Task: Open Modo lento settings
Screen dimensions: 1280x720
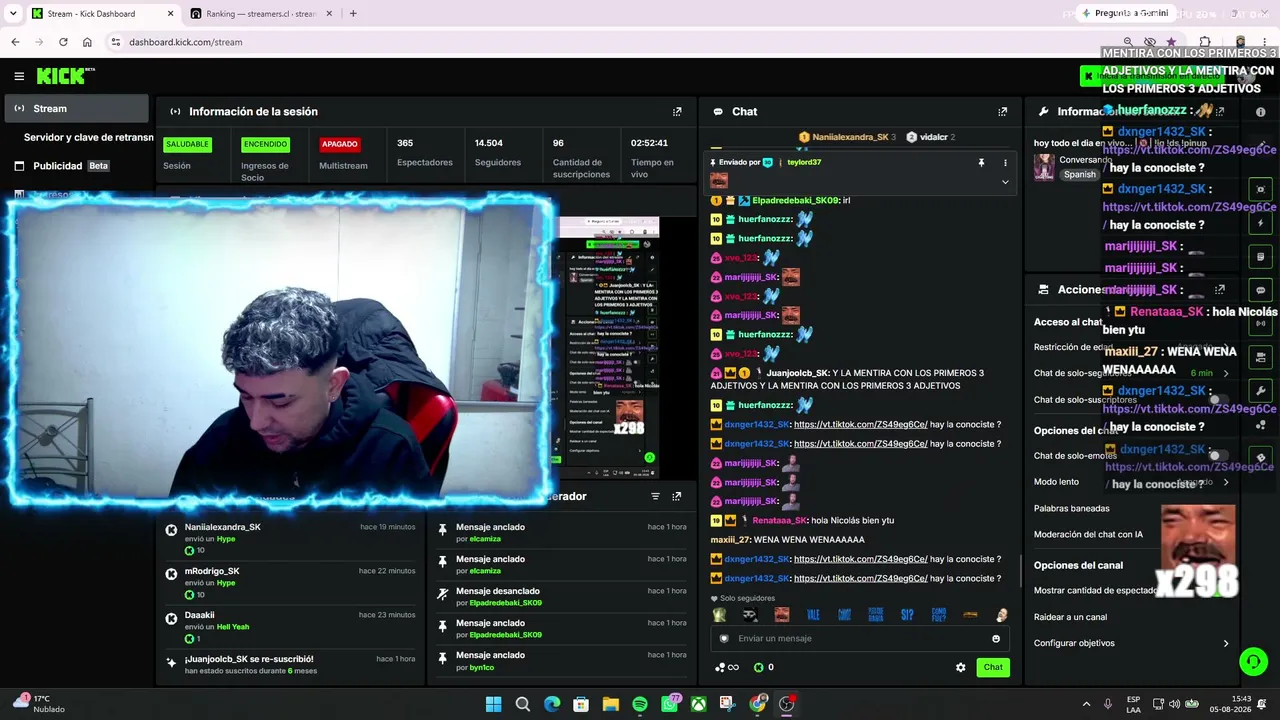Action: (1131, 482)
